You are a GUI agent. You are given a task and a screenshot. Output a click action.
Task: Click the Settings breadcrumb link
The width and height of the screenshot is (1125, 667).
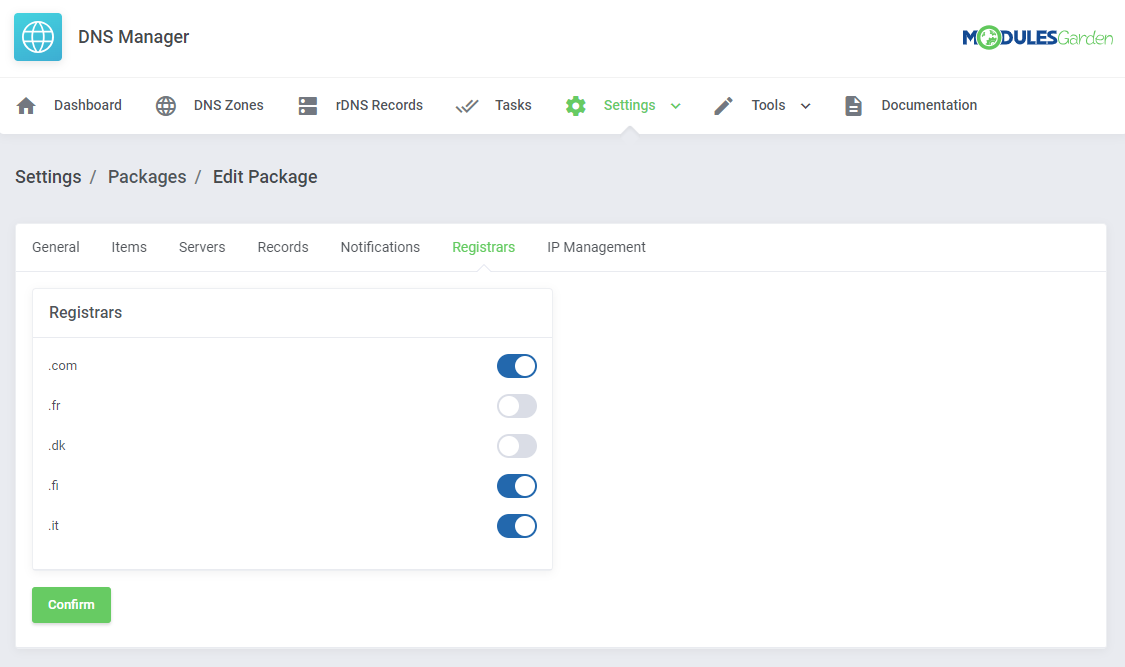(x=48, y=177)
